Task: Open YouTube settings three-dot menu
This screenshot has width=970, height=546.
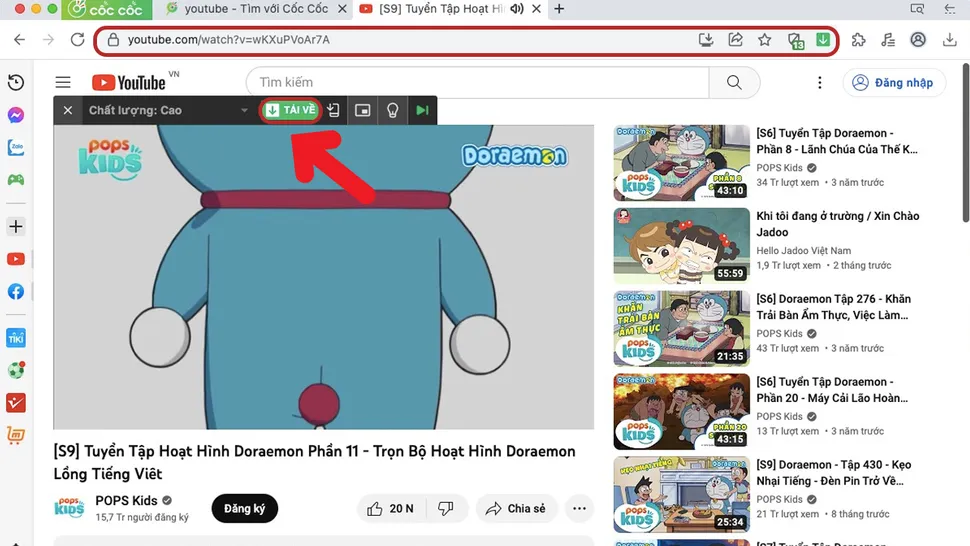Action: pos(820,83)
